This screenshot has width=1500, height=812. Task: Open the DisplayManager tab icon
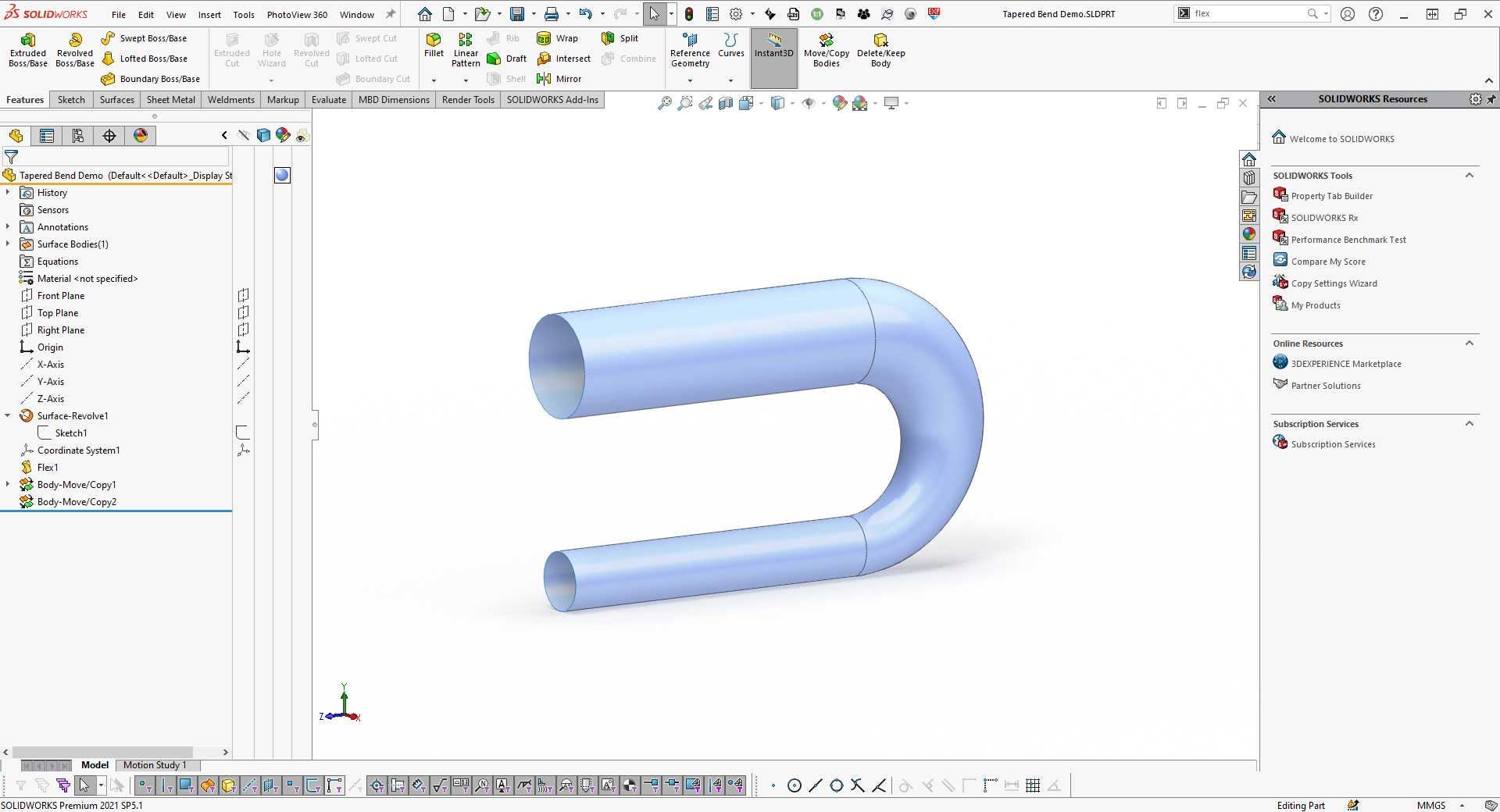tap(141, 136)
